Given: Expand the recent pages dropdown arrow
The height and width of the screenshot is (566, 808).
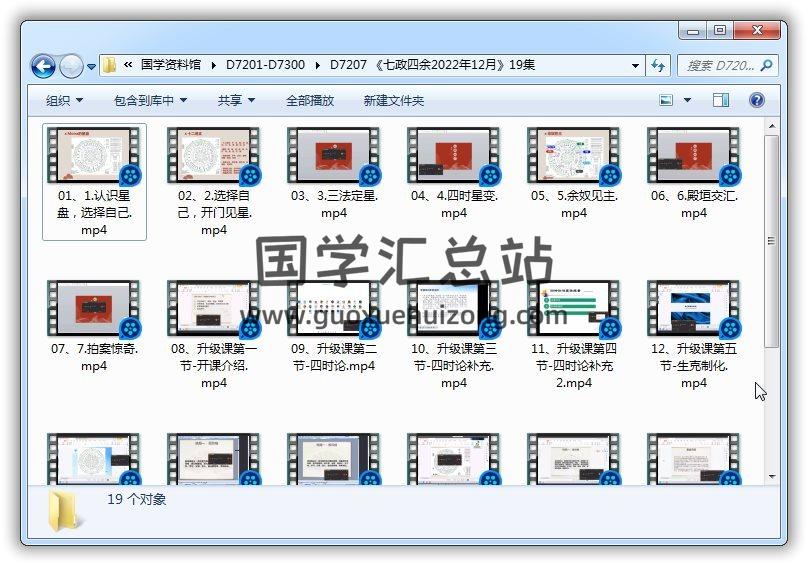Looking at the screenshot, I should click(x=92, y=67).
